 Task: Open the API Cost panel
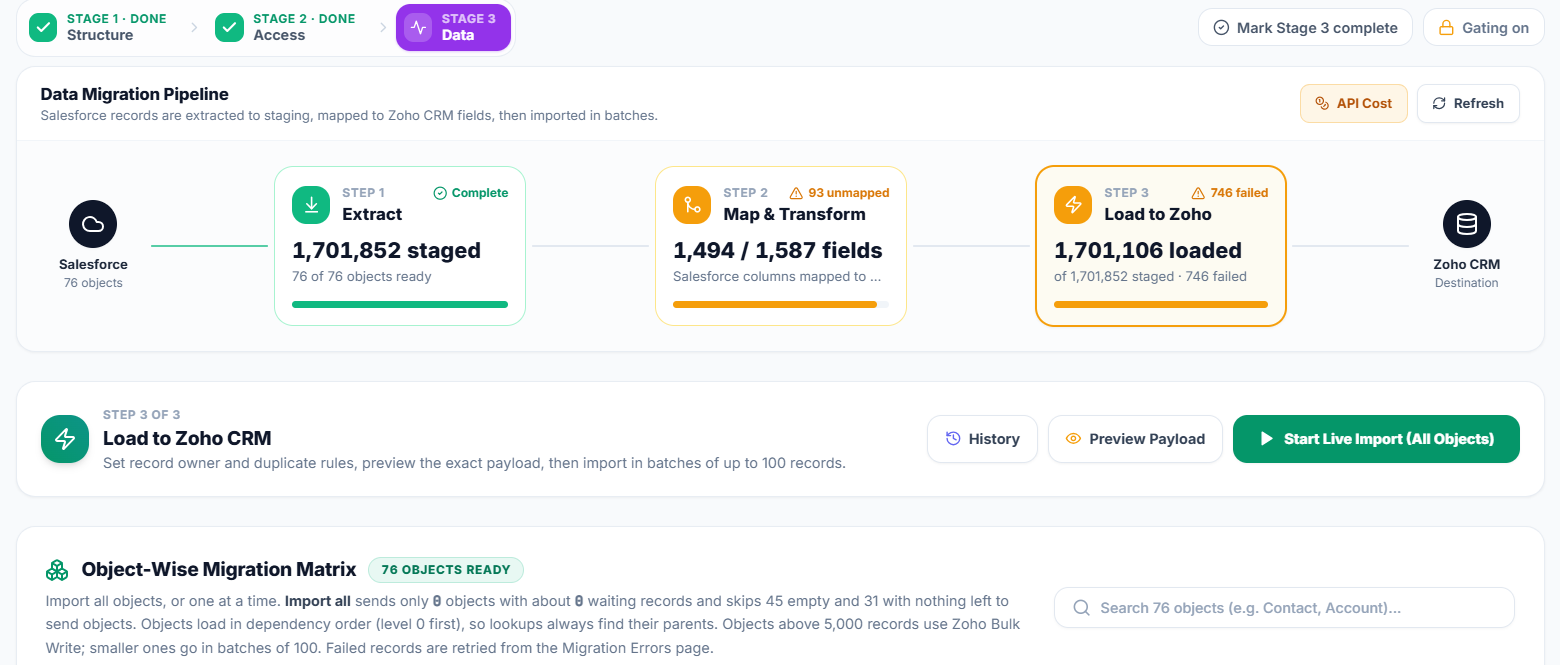point(1353,103)
